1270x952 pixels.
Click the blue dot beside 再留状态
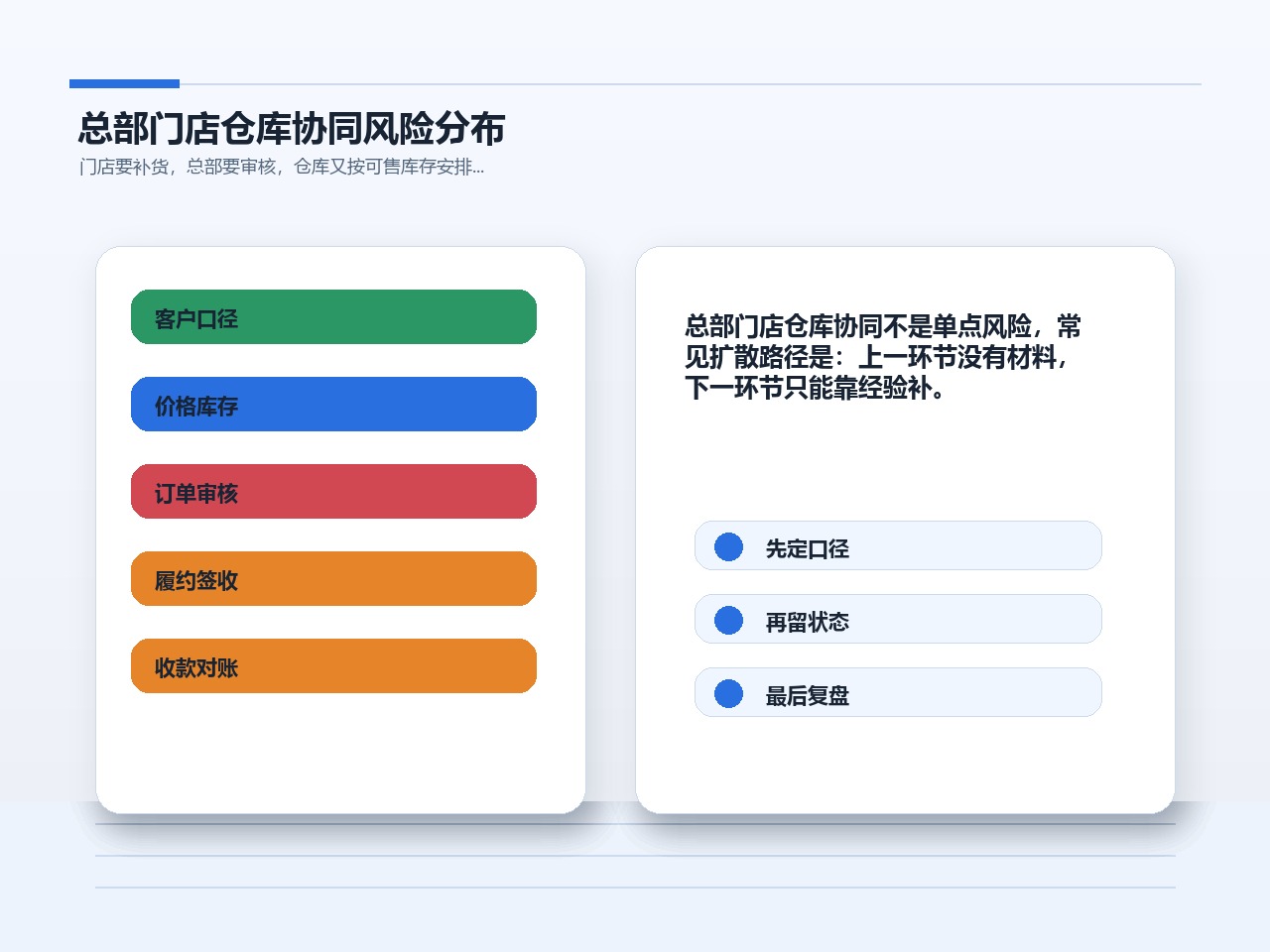pos(728,620)
